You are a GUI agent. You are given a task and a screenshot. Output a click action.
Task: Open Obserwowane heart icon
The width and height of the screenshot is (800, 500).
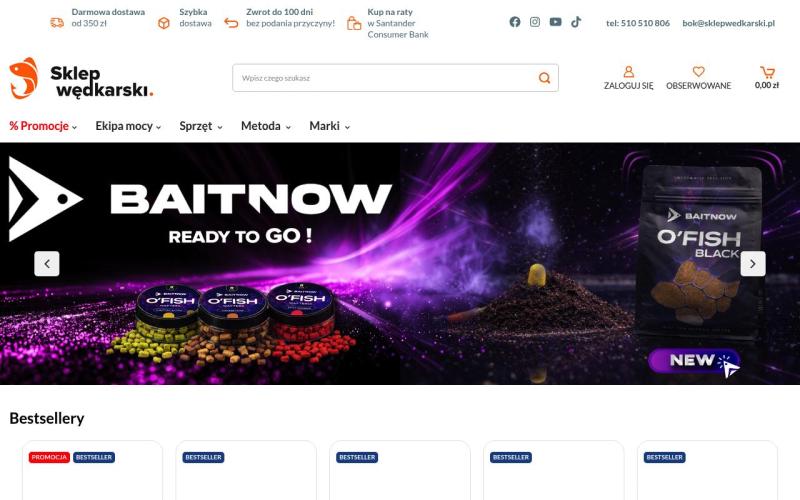point(698,71)
